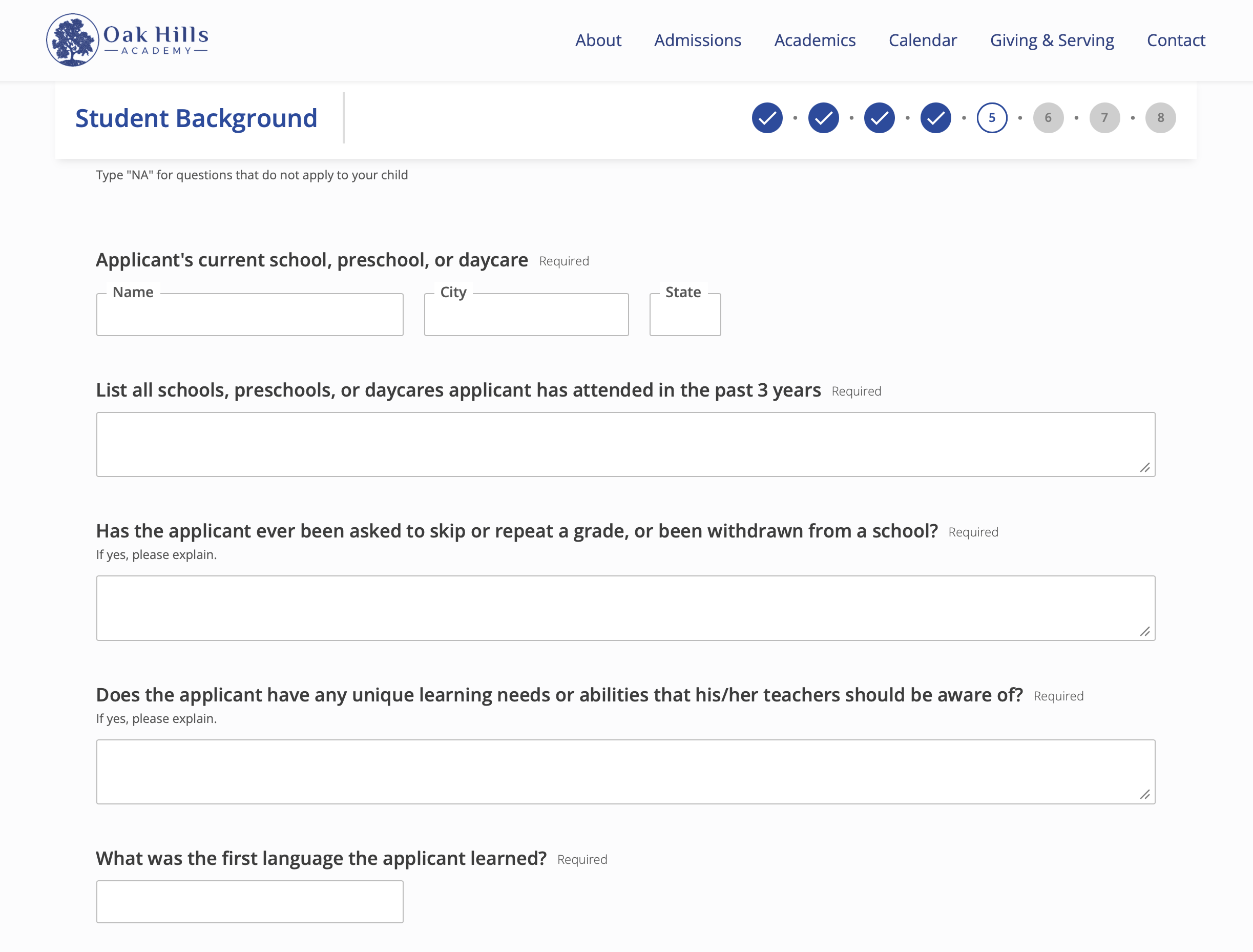Click the first language learned field

coord(250,902)
